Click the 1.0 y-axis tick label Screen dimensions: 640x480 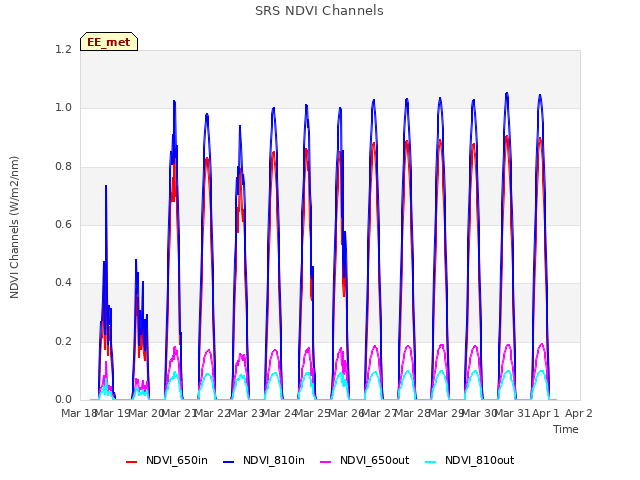point(63,108)
